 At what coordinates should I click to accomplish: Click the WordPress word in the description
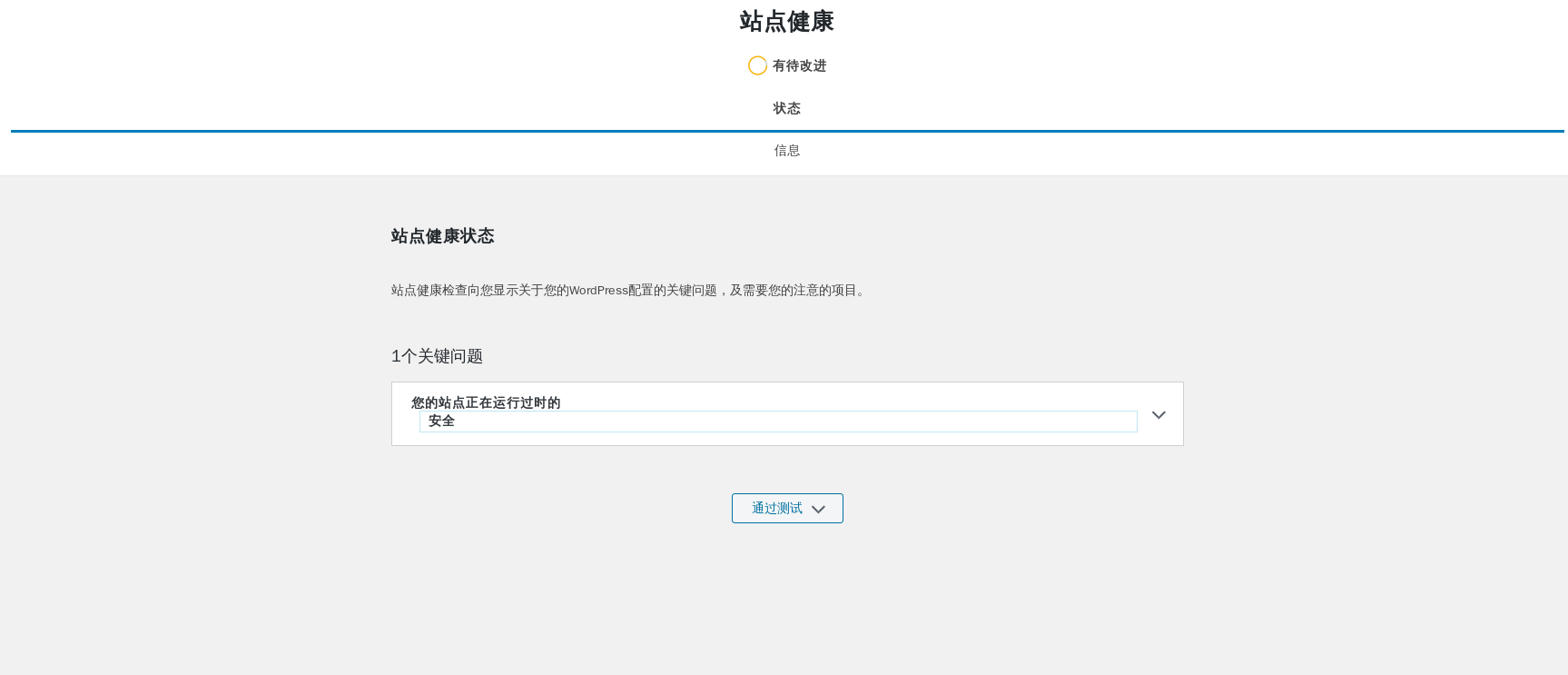tap(598, 291)
